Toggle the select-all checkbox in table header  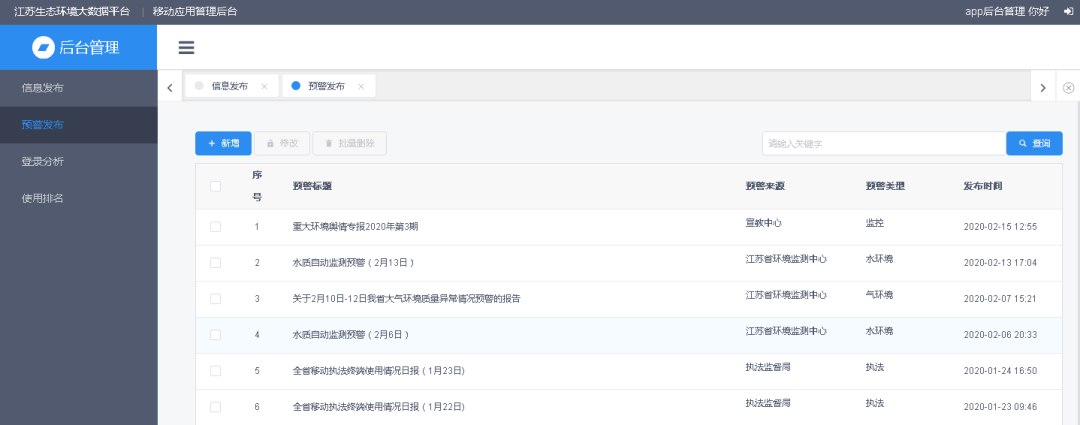click(x=215, y=186)
